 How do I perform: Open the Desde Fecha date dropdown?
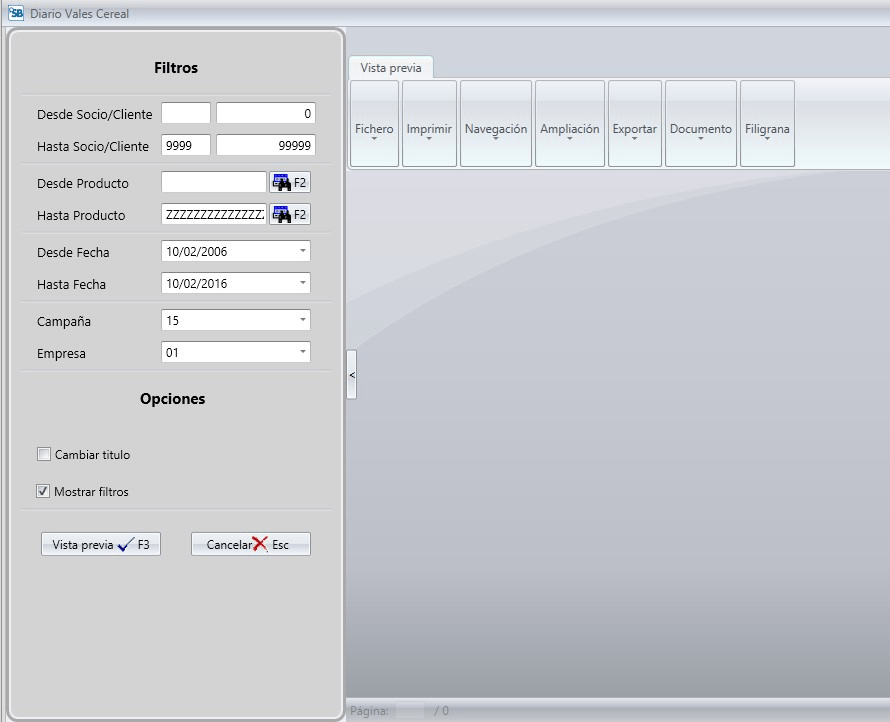click(x=303, y=251)
